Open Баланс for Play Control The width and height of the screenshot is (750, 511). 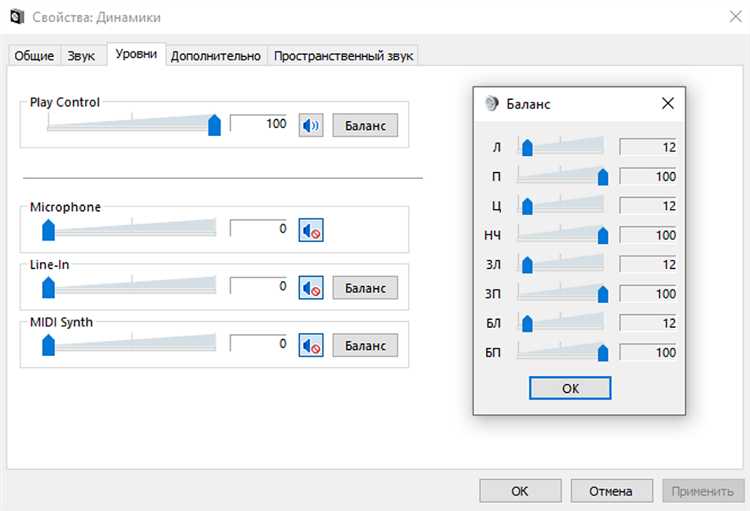coord(365,125)
